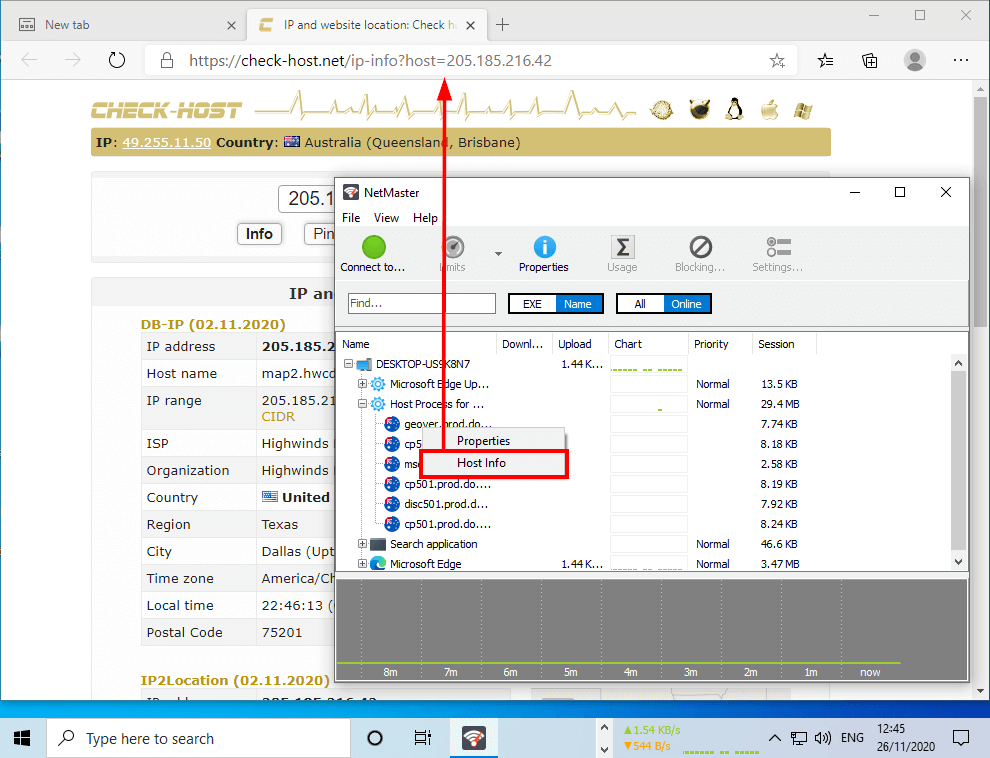Screen dimensions: 990x758
Task: Open Blocking... toolbar icon
Action: coord(700,248)
